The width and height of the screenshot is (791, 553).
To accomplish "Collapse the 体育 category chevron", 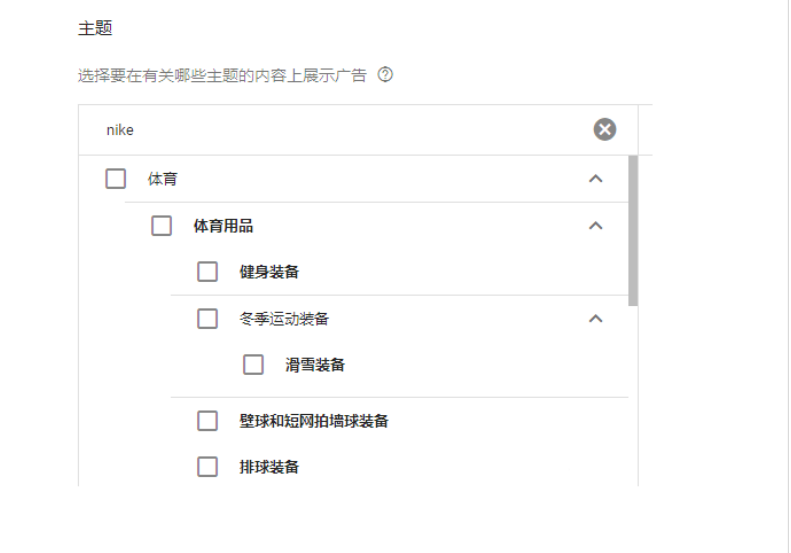I will point(596,179).
